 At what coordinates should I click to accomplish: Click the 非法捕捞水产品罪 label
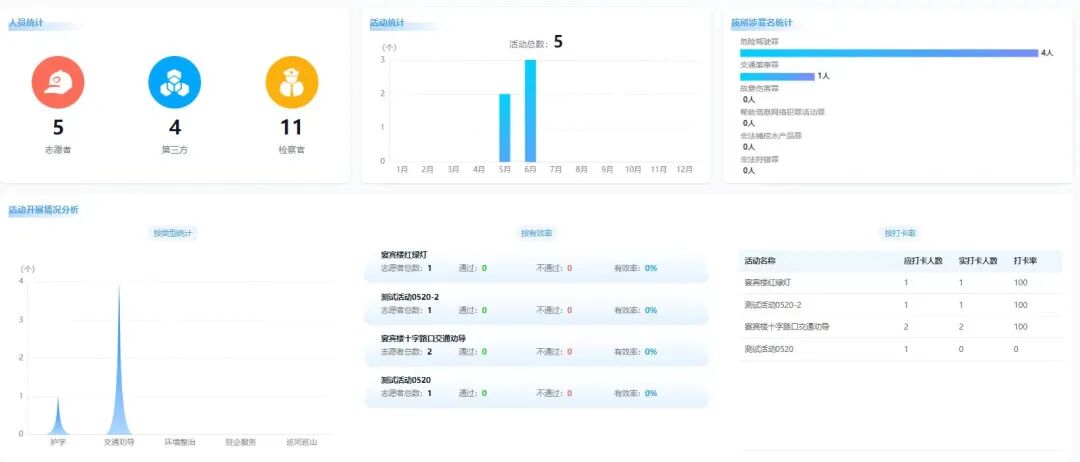pos(770,136)
